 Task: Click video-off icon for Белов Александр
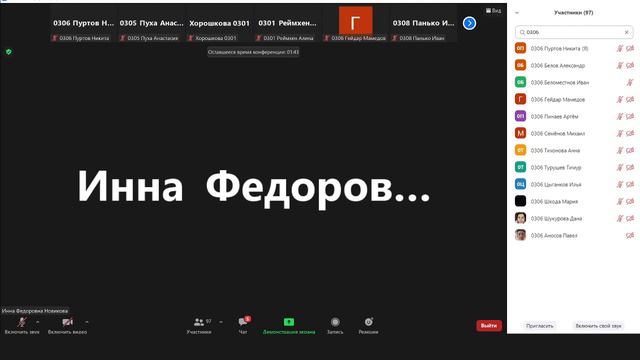pos(630,65)
